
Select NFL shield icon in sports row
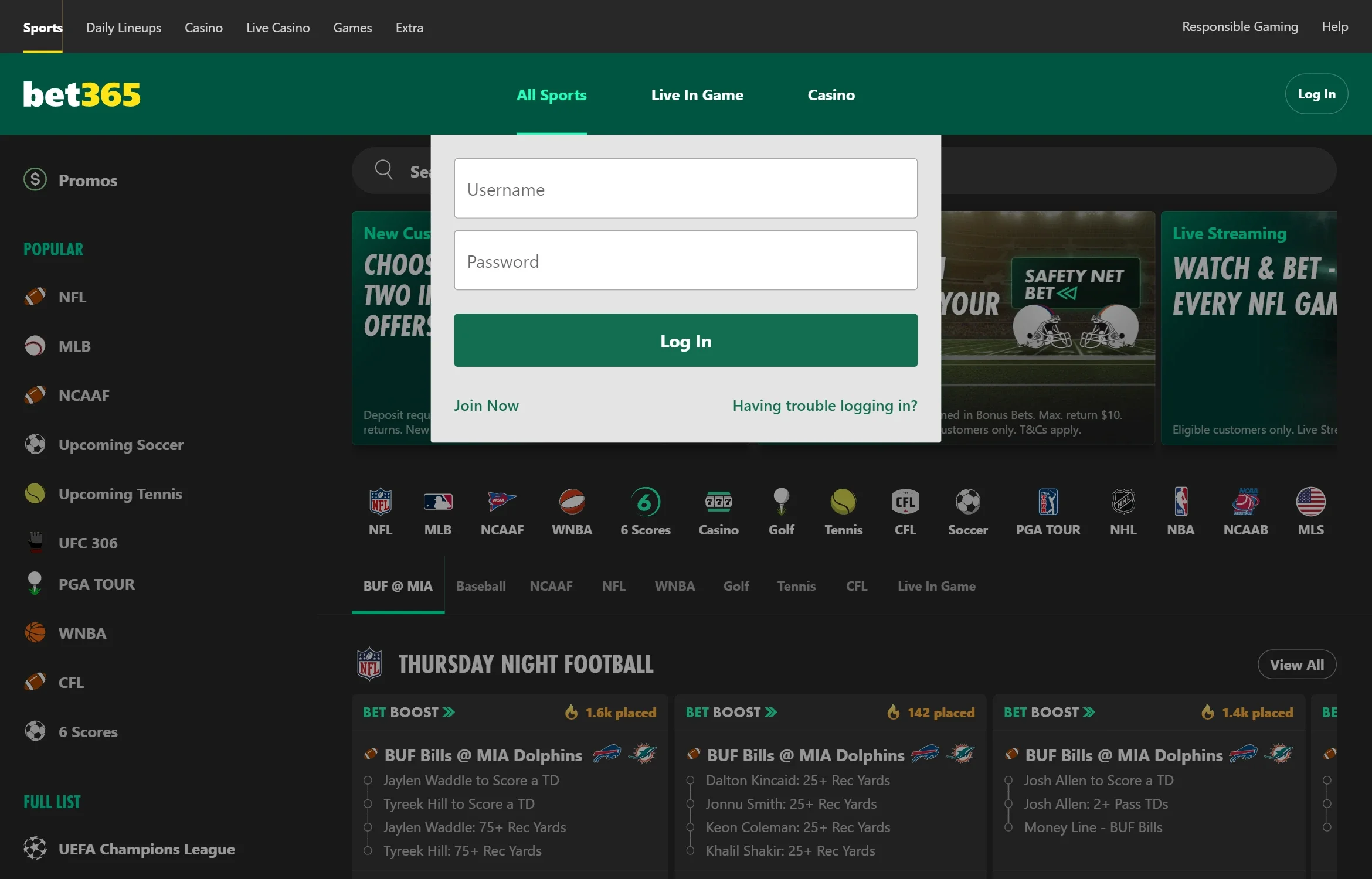[x=381, y=502]
